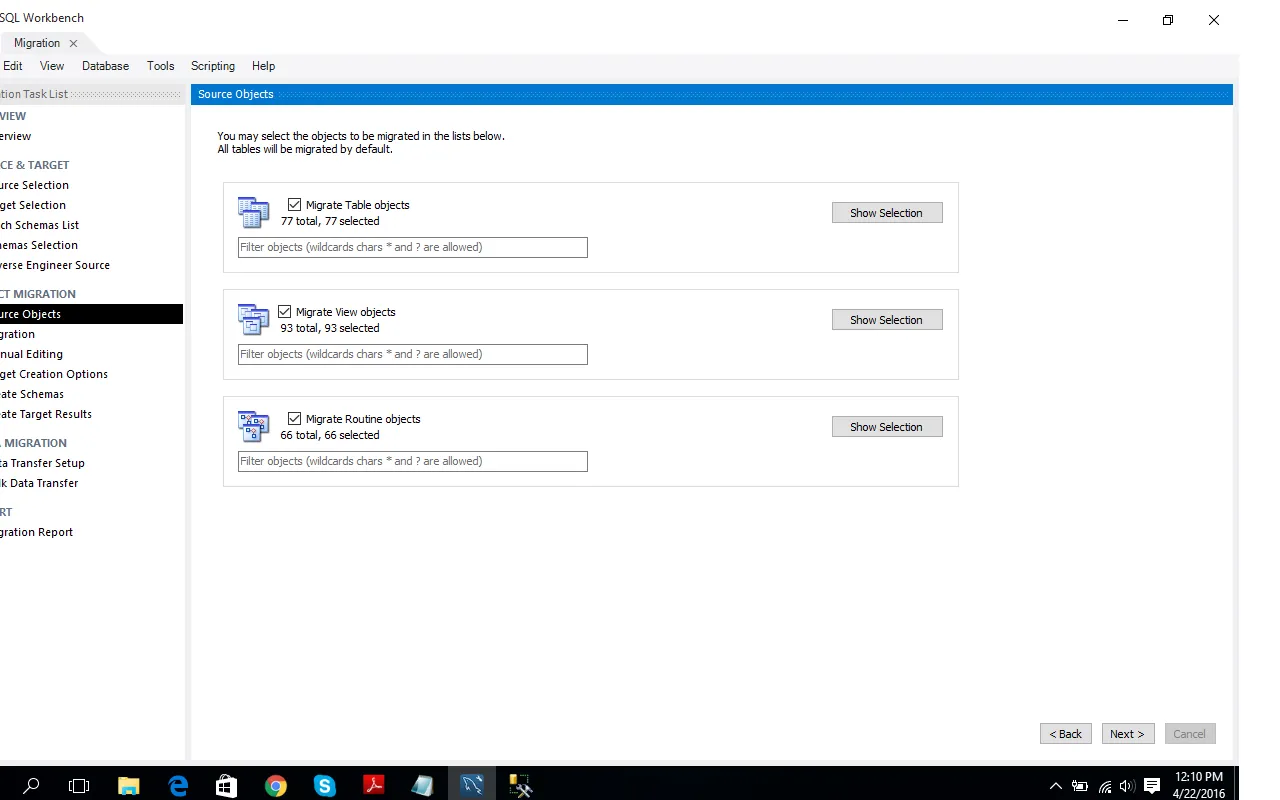1280x800 pixels.
Task: Open the View menu
Action: (x=52, y=66)
